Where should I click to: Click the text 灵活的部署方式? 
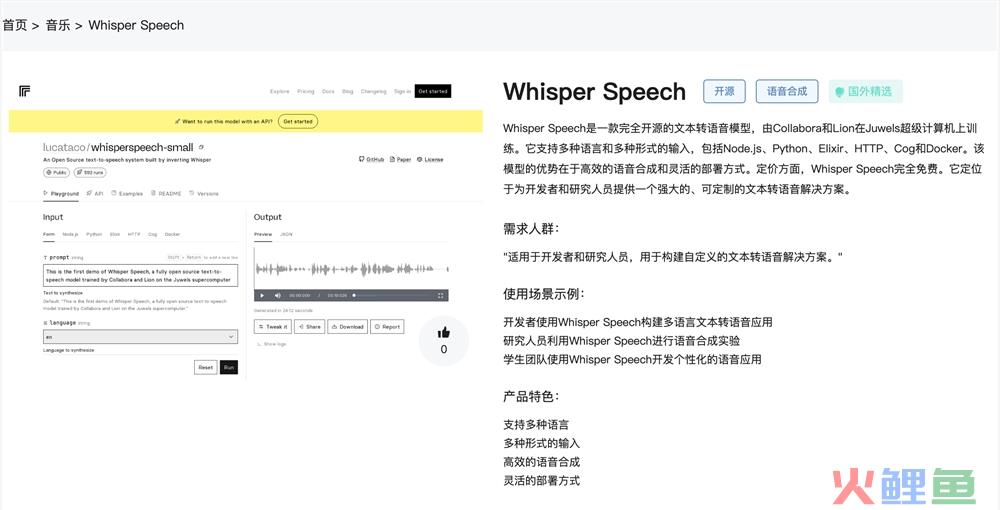pos(541,480)
